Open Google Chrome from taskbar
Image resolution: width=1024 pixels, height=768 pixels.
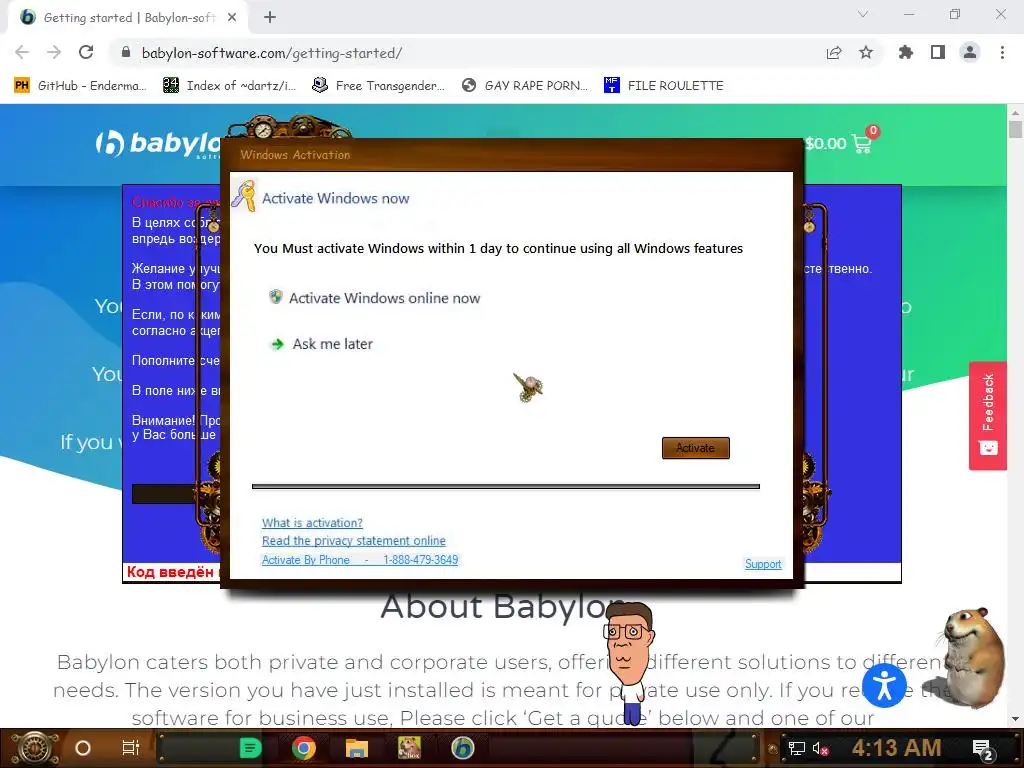click(x=304, y=748)
